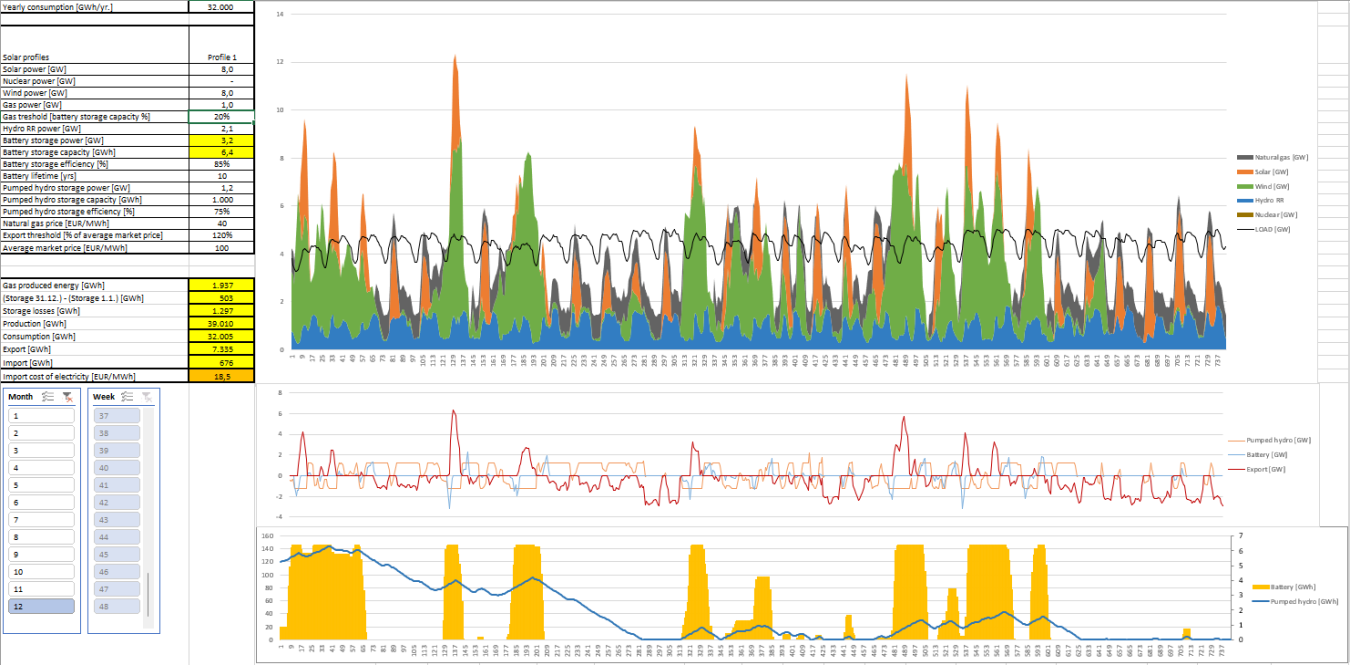
Task: Clear the filter on the Month slicer
Action: tap(67, 397)
